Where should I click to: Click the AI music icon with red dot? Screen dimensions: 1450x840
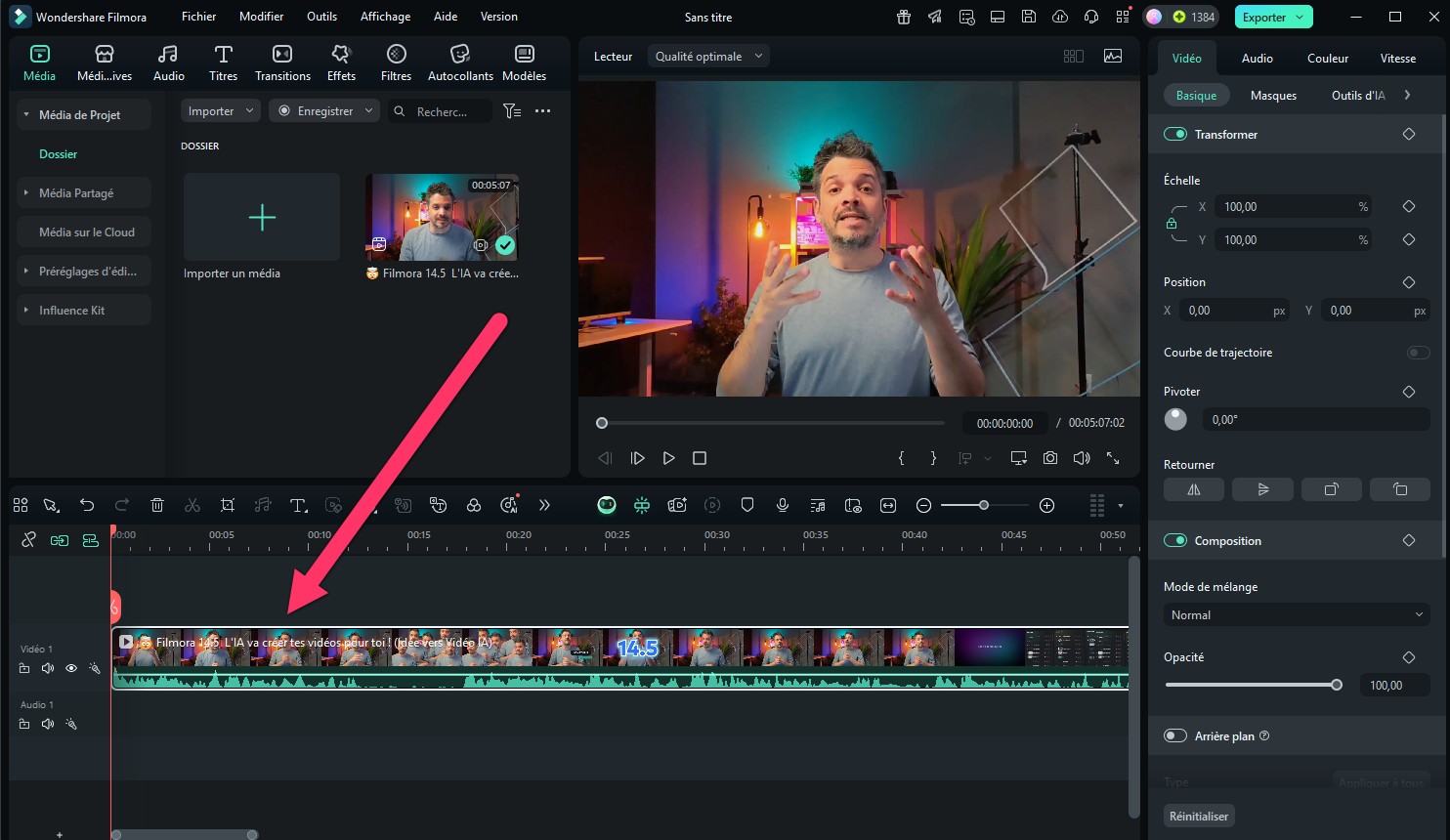coord(509,504)
